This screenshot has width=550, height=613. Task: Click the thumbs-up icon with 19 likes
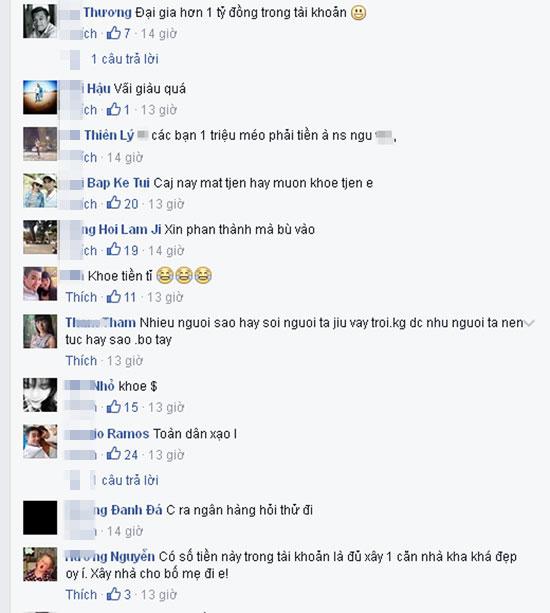coord(114,249)
